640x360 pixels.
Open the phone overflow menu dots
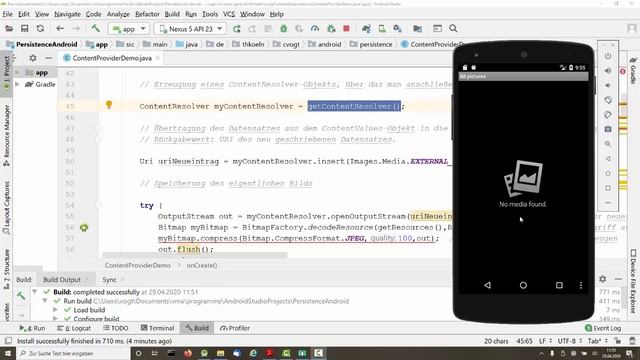point(581,285)
